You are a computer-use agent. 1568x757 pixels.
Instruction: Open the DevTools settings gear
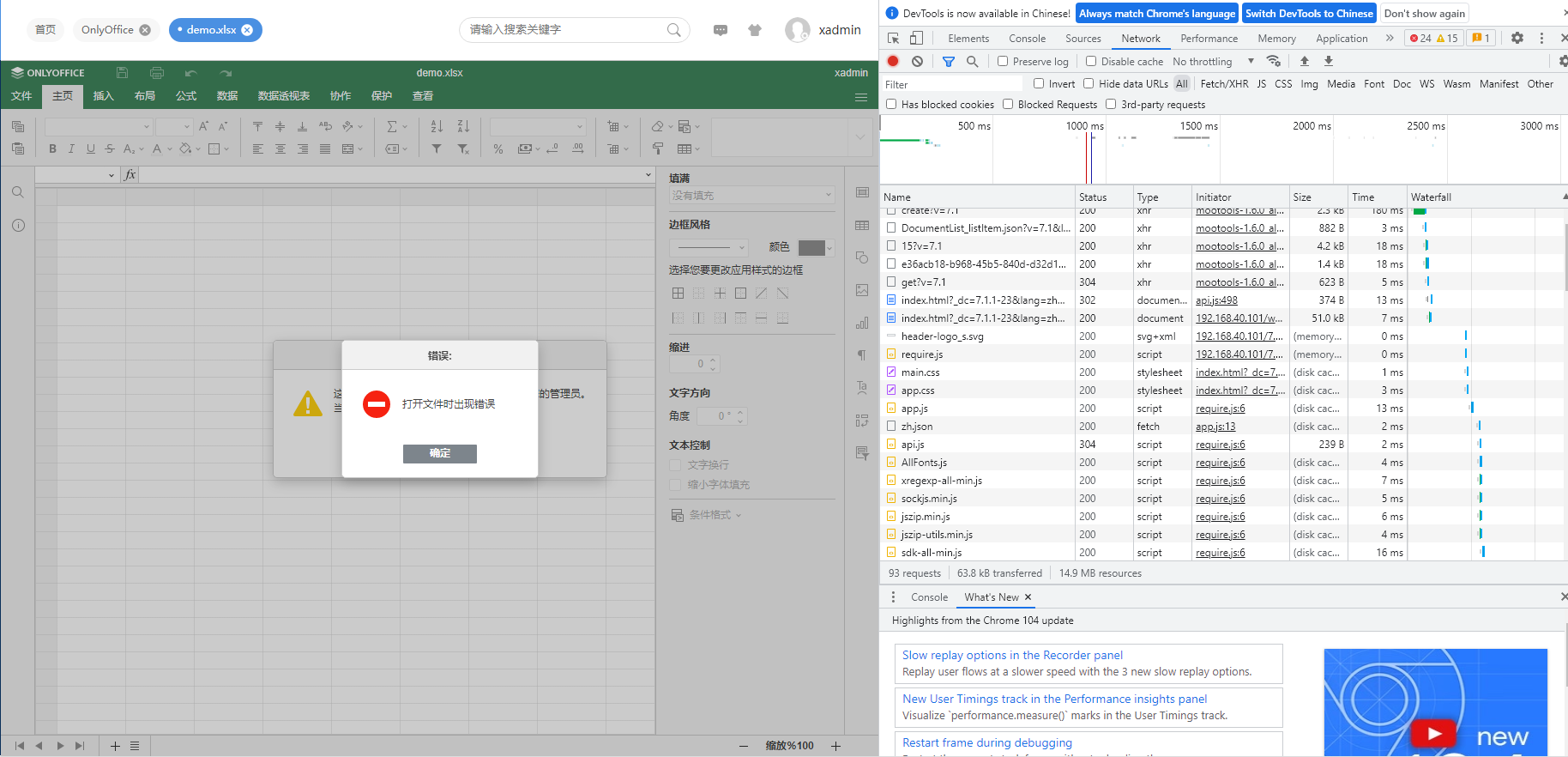[1517, 38]
